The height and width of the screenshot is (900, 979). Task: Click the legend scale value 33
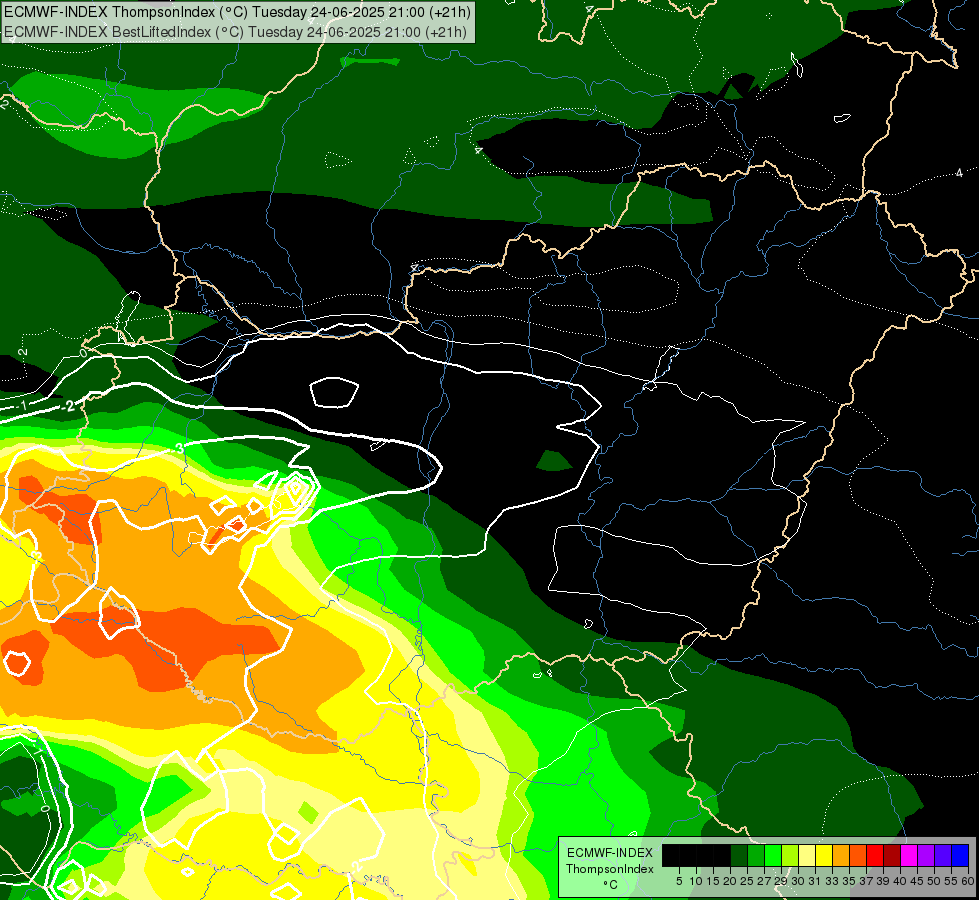pyautogui.click(x=832, y=881)
